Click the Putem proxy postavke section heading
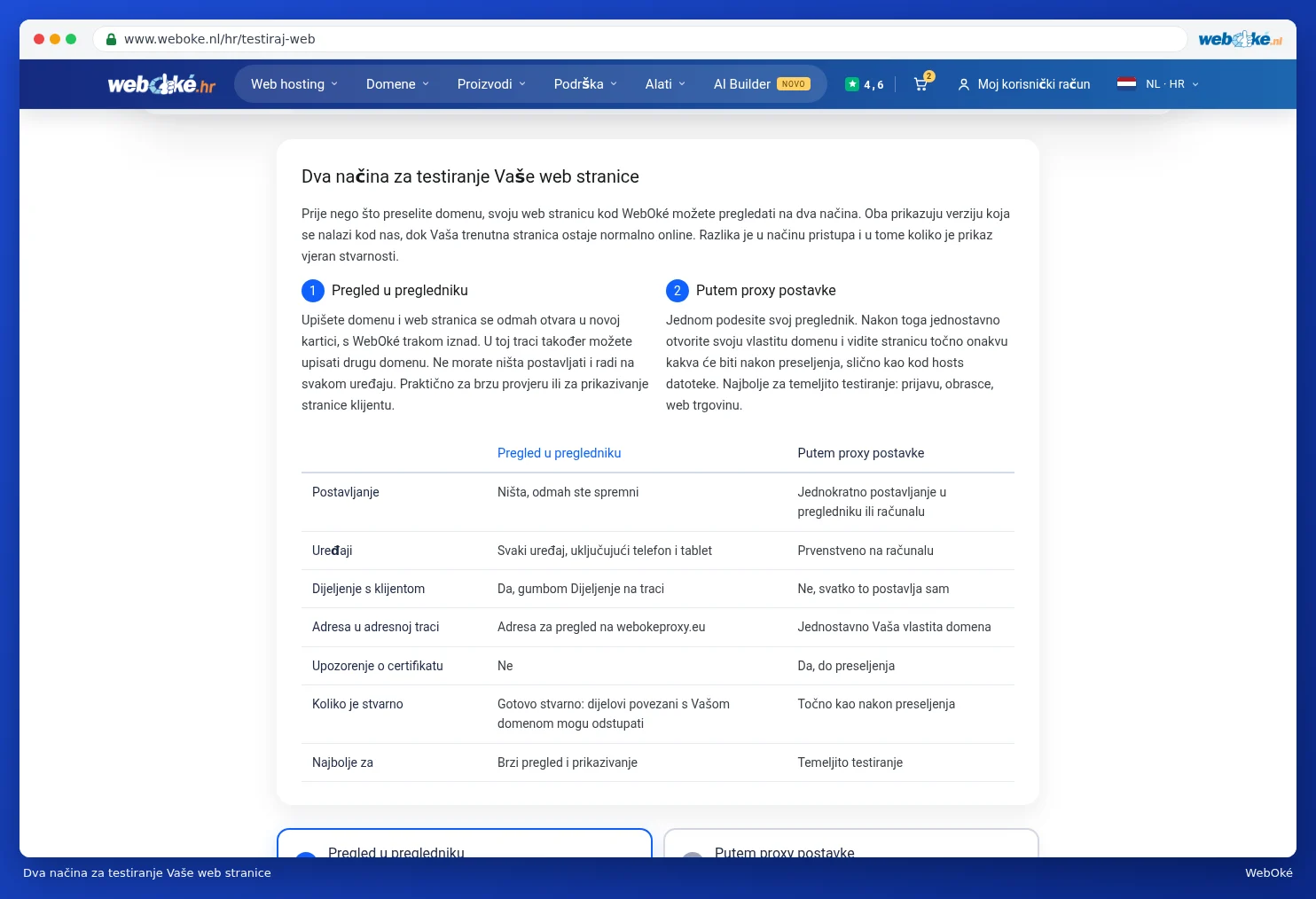The height and width of the screenshot is (899, 1316). click(765, 291)
